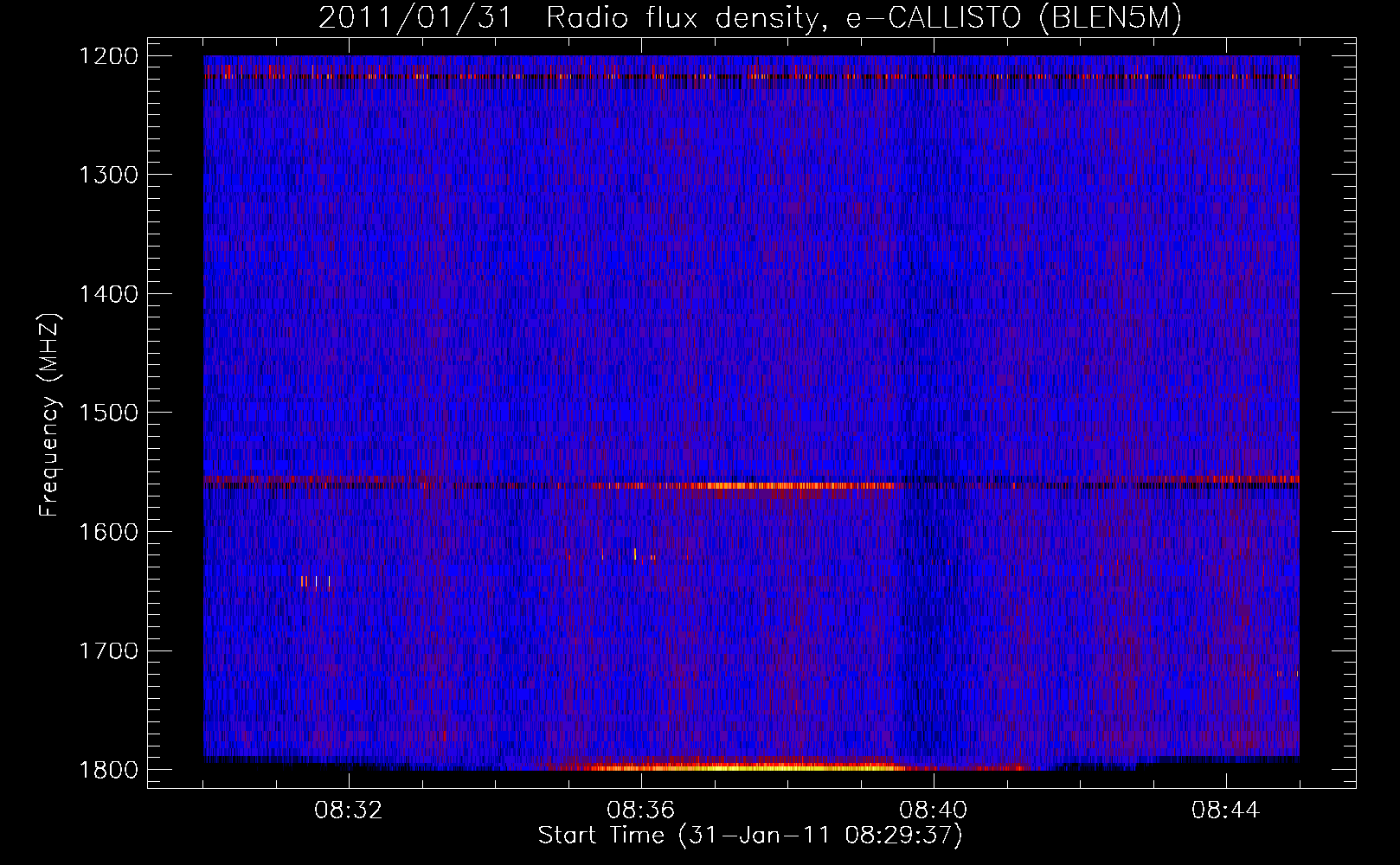Click the 'Start Time (31-Jan-11 08:29:37)' label
Screen dimensions: 1400x865
(x=750, y=836)
